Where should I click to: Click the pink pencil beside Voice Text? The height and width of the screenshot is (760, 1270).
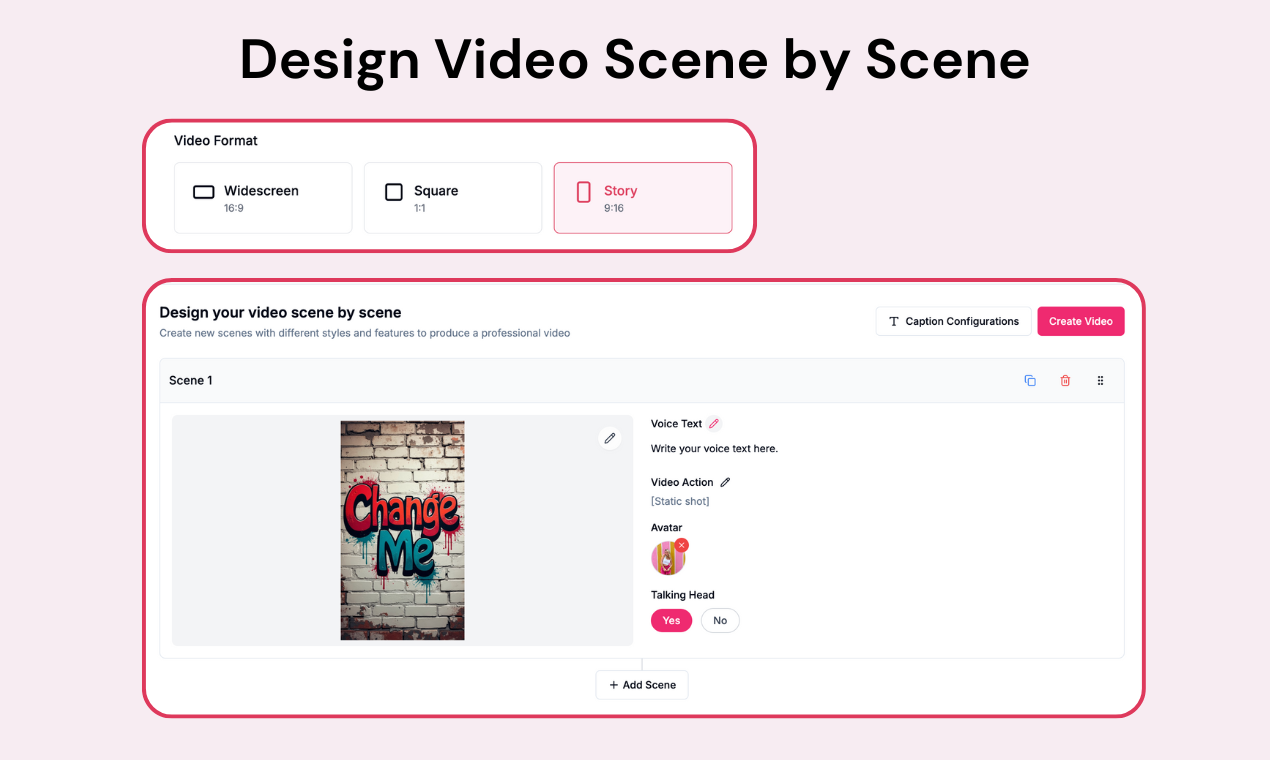(x=714, y=424)
